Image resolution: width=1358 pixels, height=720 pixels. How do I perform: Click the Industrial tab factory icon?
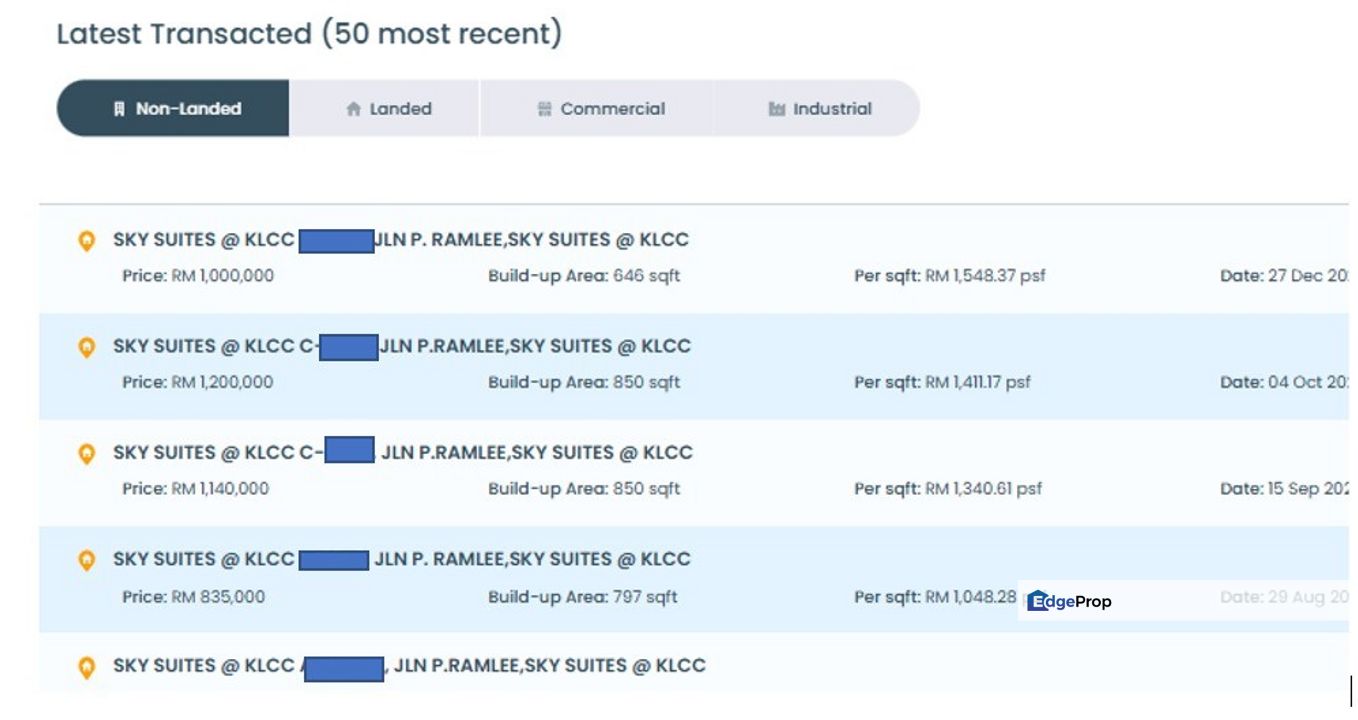[x=777, y=109]
